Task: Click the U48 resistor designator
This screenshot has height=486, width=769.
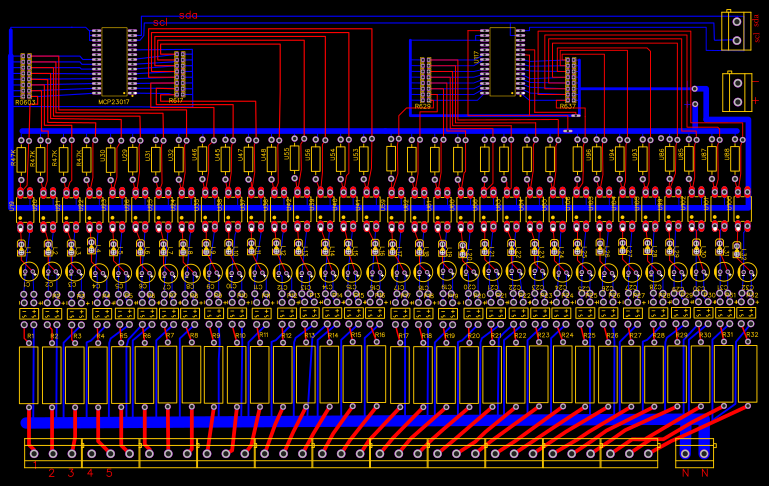Action: pyautogui.click(x=263, y=155)
